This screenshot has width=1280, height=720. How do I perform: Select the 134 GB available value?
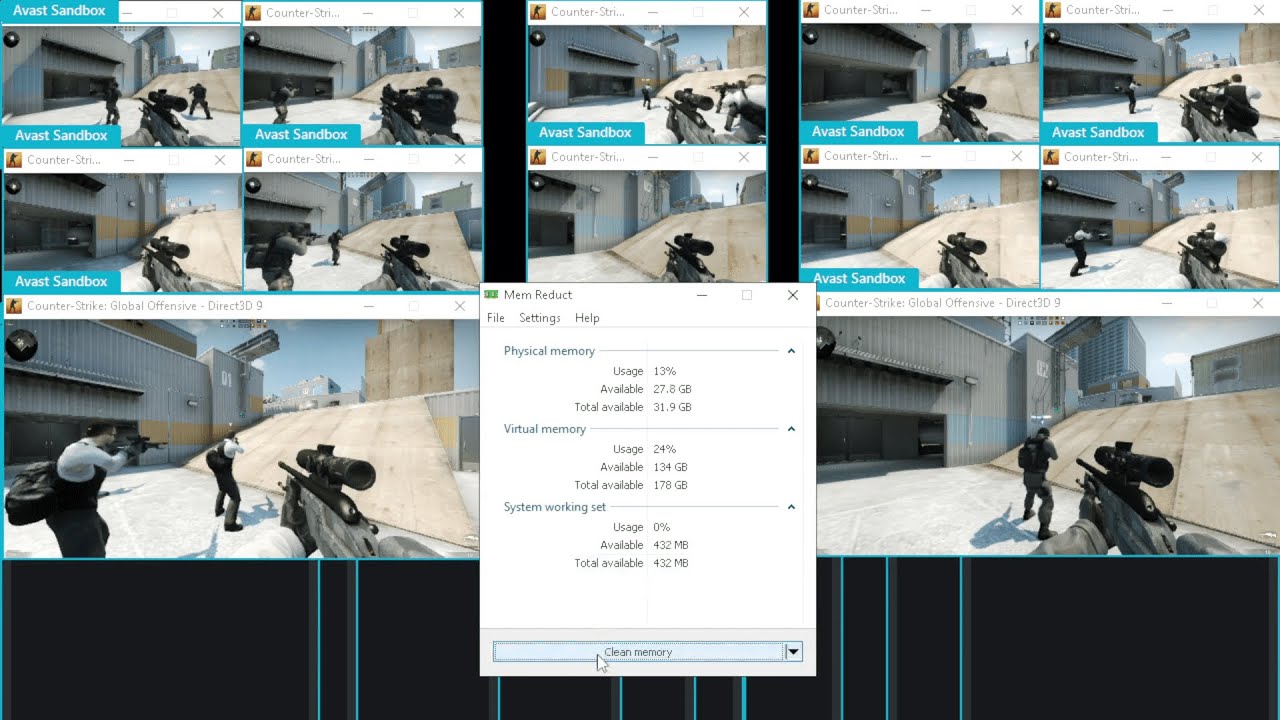pyautogui.click(x=670, y=467)
